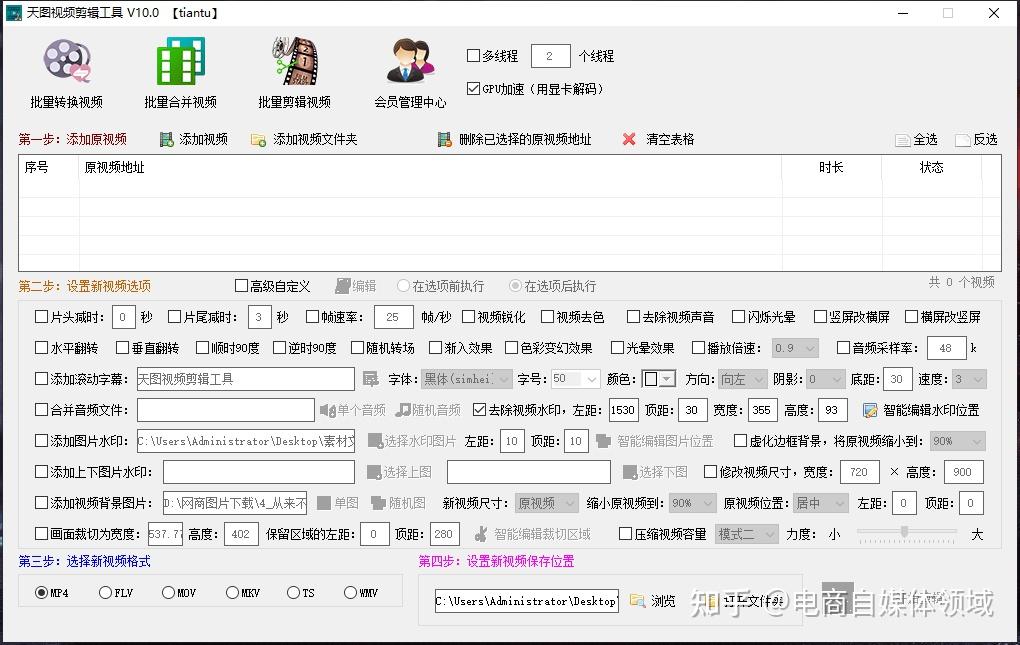Click the 智能编辑图片位置 icon
1020x645 pixels.
pos(604,441)
